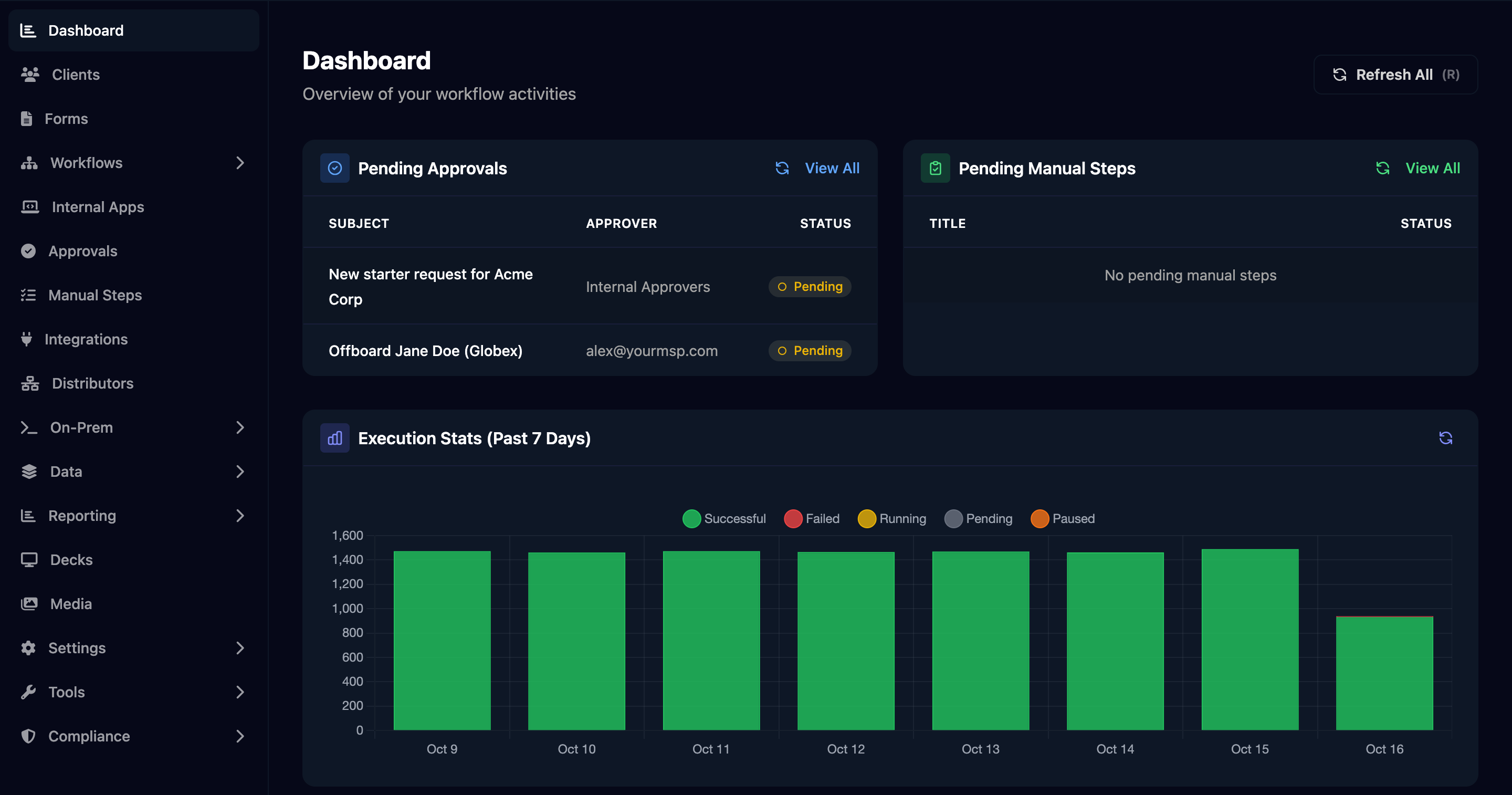1512x795 pixels.
Task: Click the Execution Stats bar chart badge
Action: pos(334,438)
